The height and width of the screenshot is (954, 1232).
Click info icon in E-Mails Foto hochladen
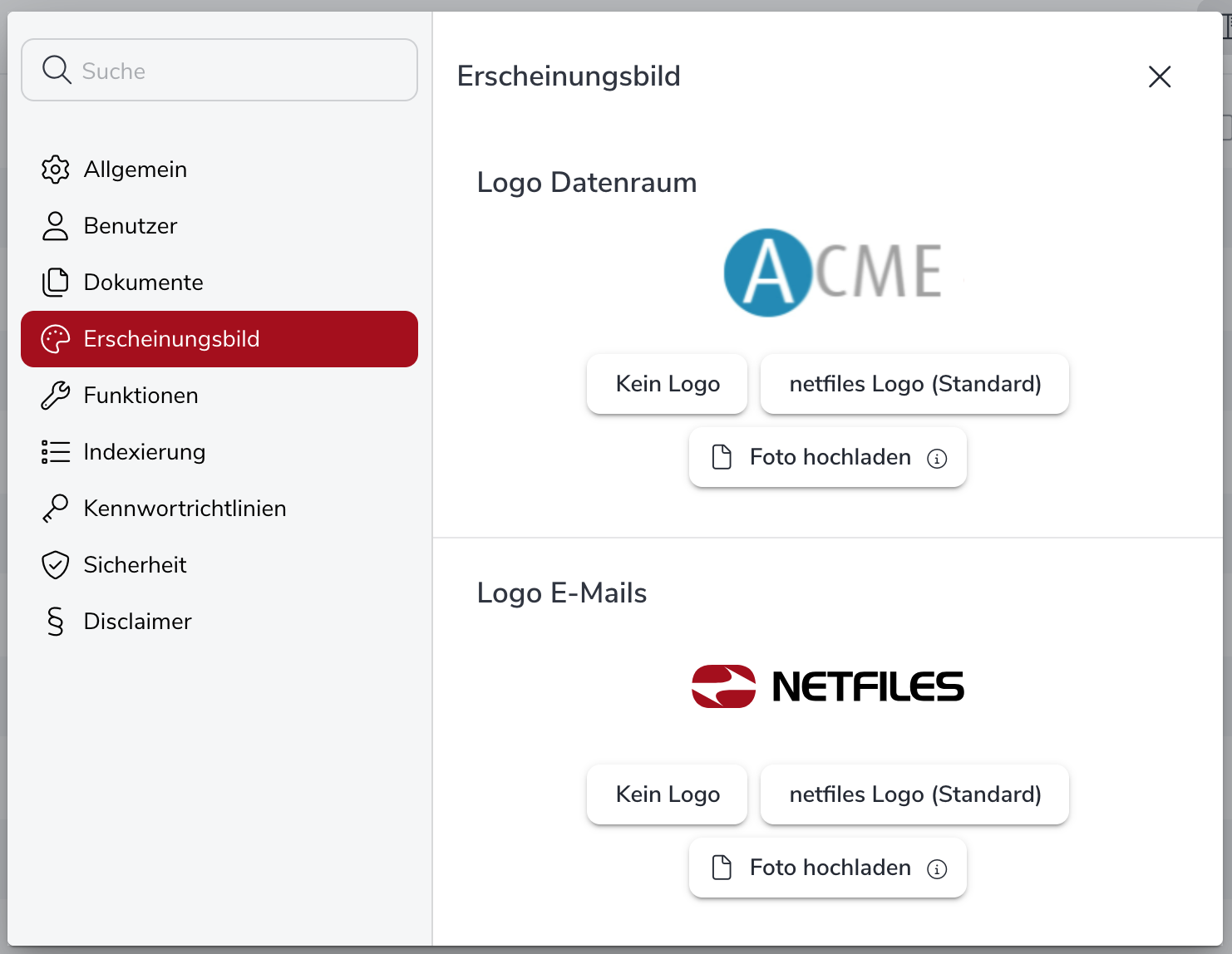click(x=937, y=869)
